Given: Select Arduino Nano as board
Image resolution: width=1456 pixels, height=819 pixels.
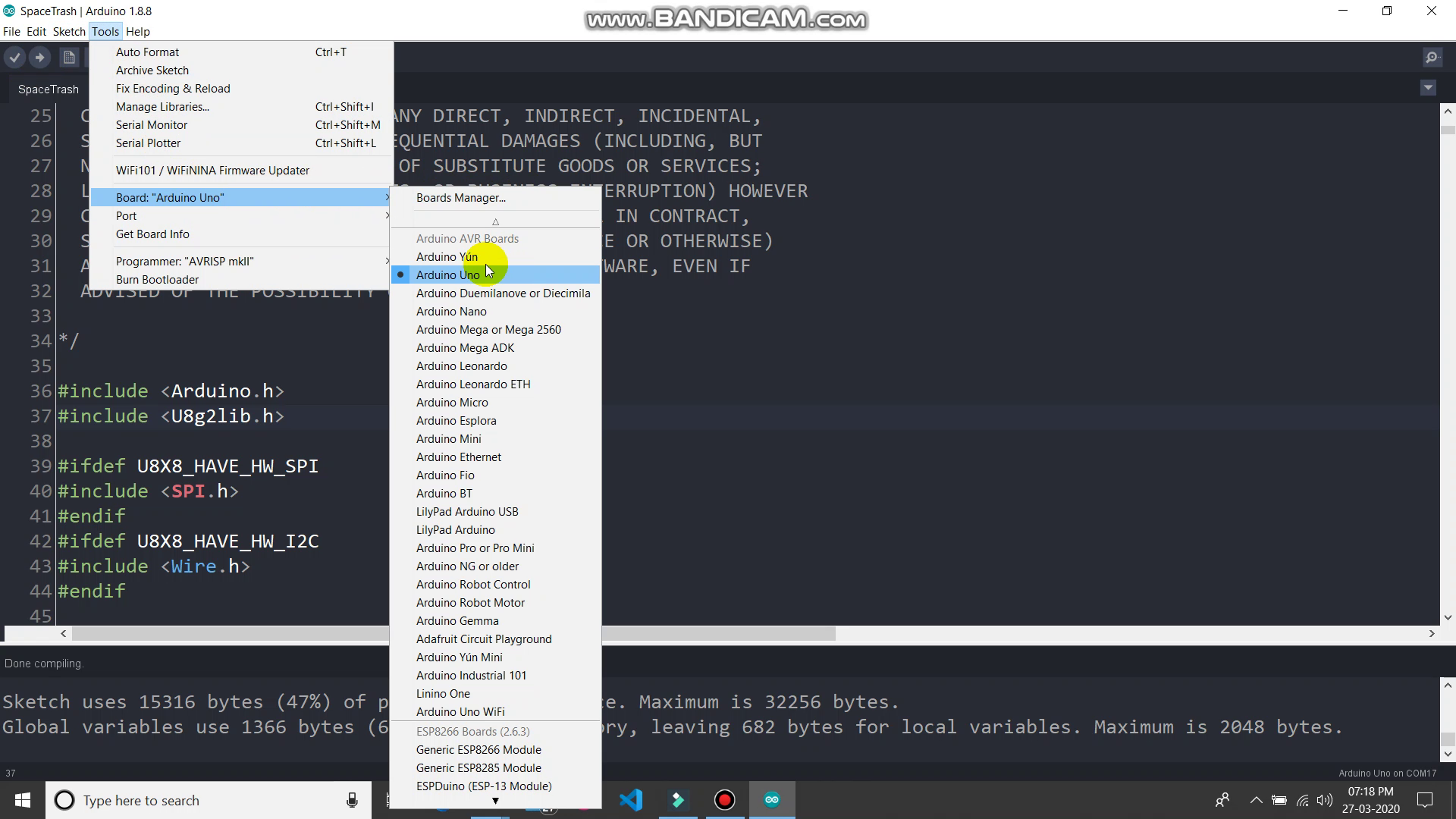Looking at the screenshot, I should point(451,312).
